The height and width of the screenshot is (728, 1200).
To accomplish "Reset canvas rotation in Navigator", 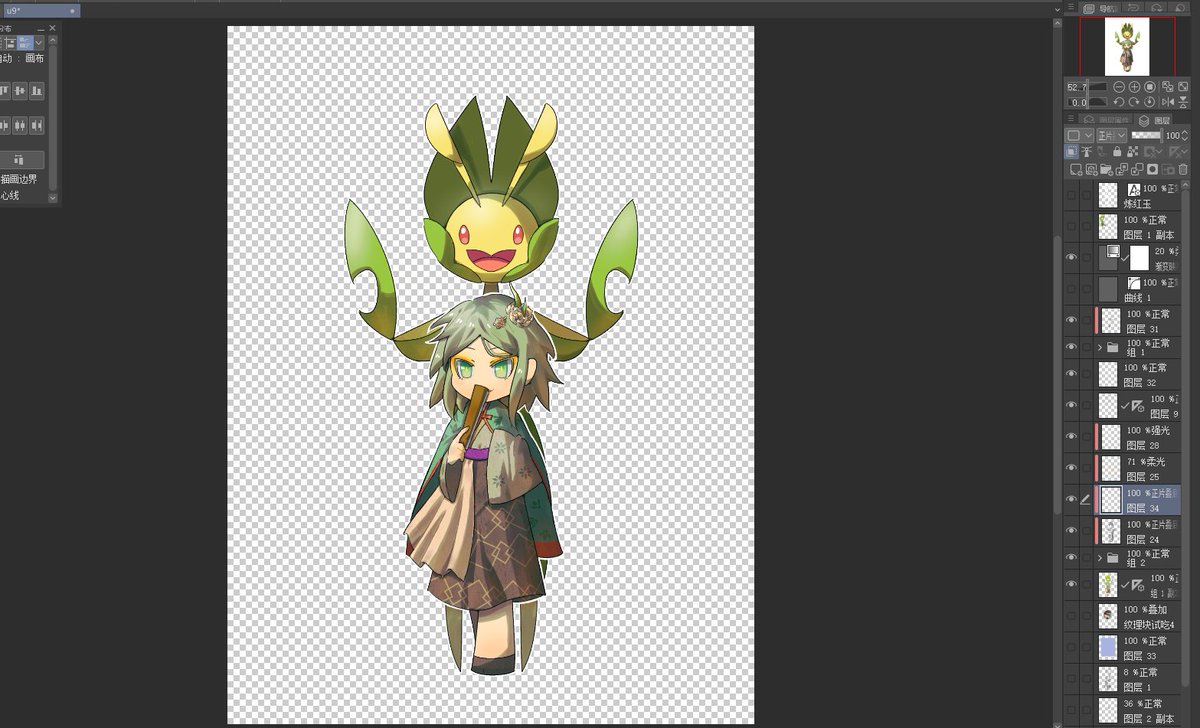I will pyautogui.click(x=1150, y=102).
